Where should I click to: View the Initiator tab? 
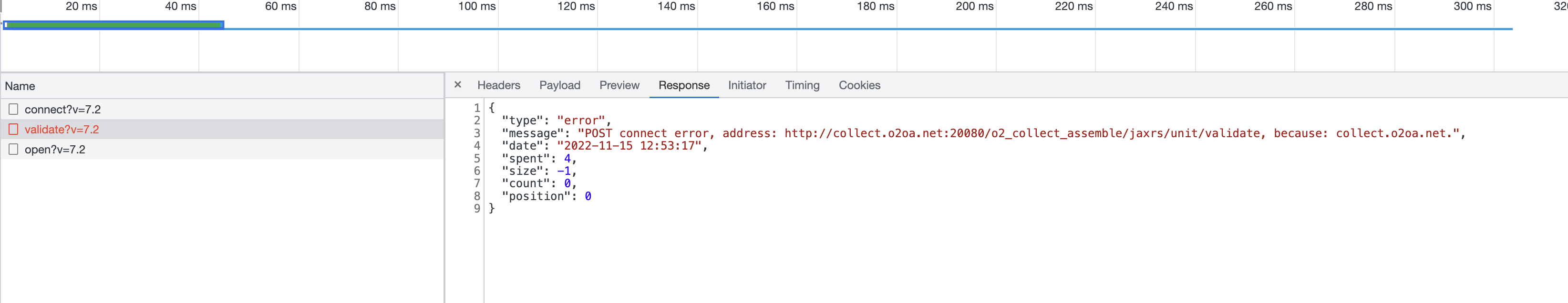(x=747, y=86)
